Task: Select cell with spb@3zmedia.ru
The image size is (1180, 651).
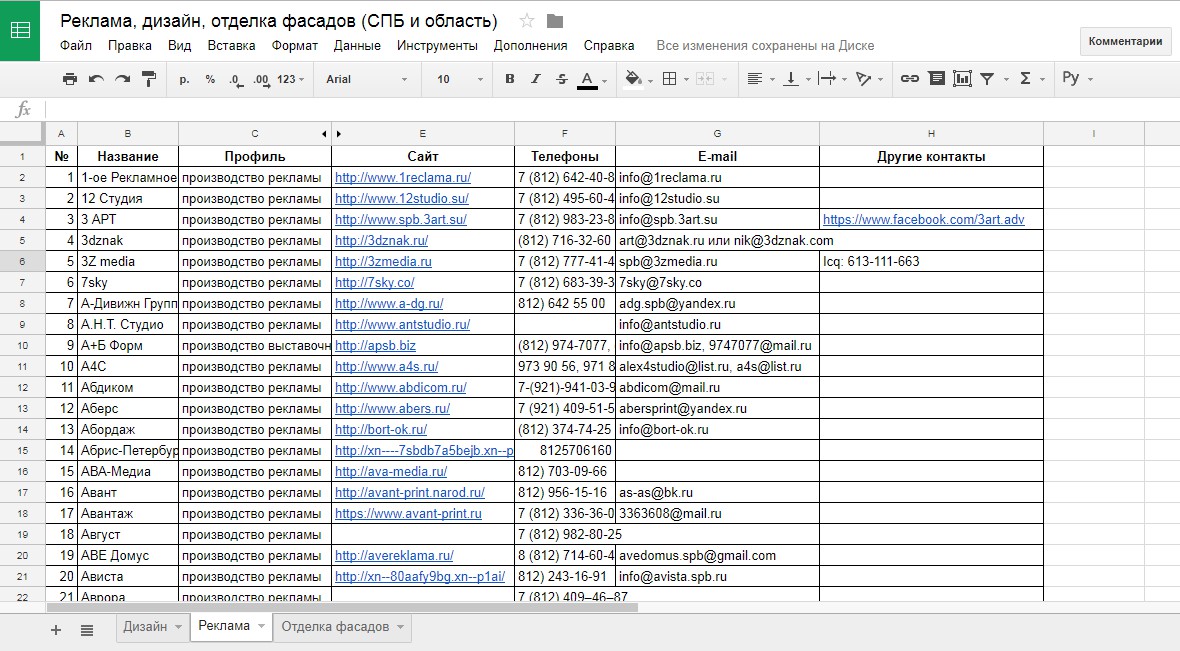Action: 717,262
